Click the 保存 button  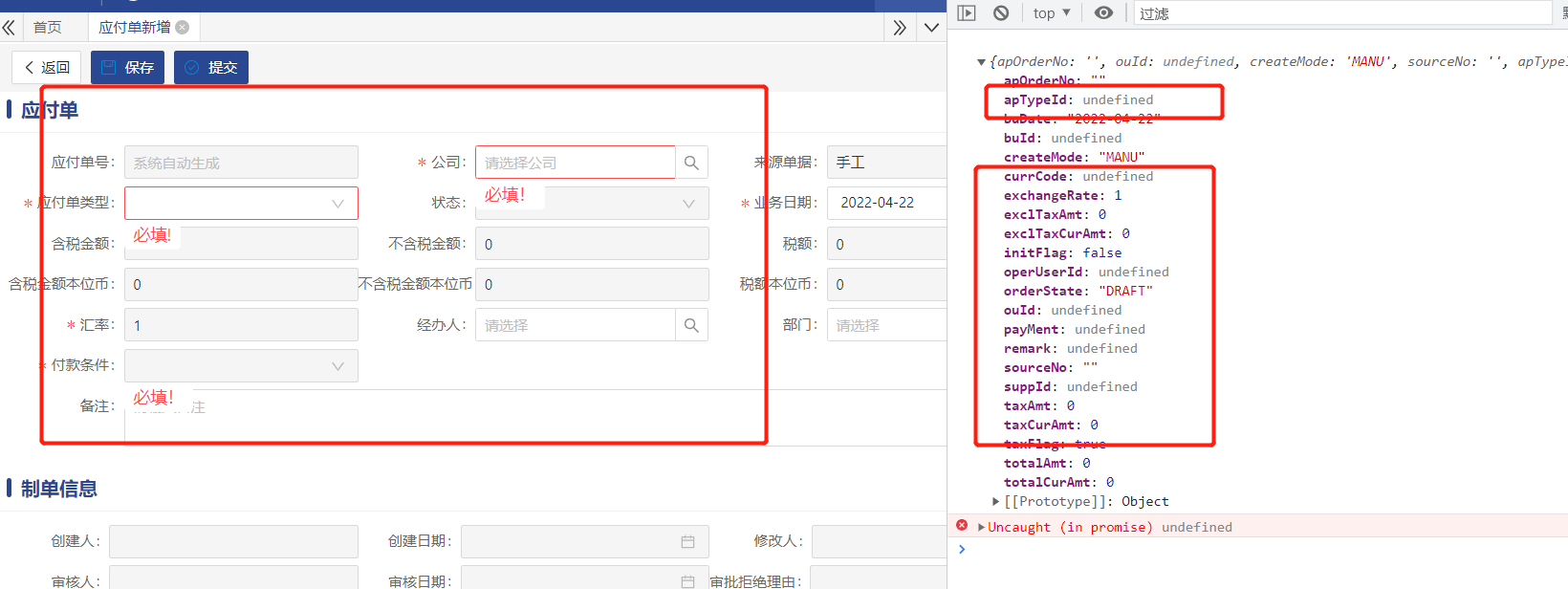coord(127,67)
